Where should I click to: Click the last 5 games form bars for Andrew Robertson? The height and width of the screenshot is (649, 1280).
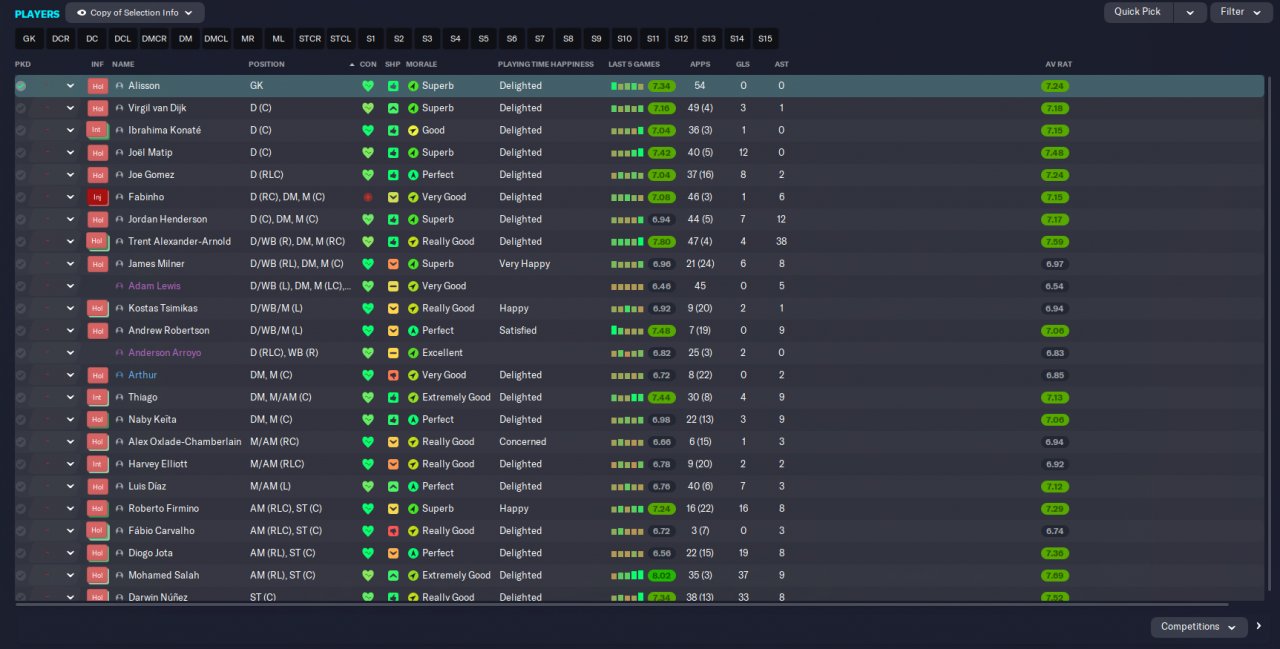(x=627, y=330)
